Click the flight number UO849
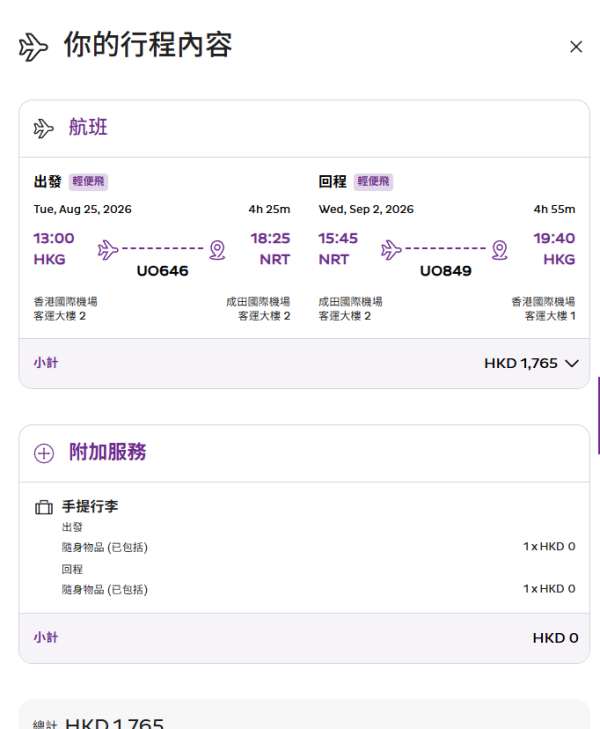The width and height of the screenshot is (600, 729). click(446, 271)
